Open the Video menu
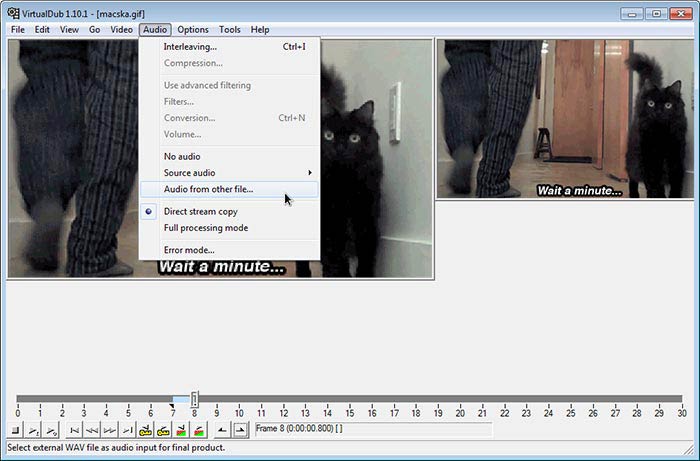The width and height of the screenshot is (700, 461). (x=121, y=30)
